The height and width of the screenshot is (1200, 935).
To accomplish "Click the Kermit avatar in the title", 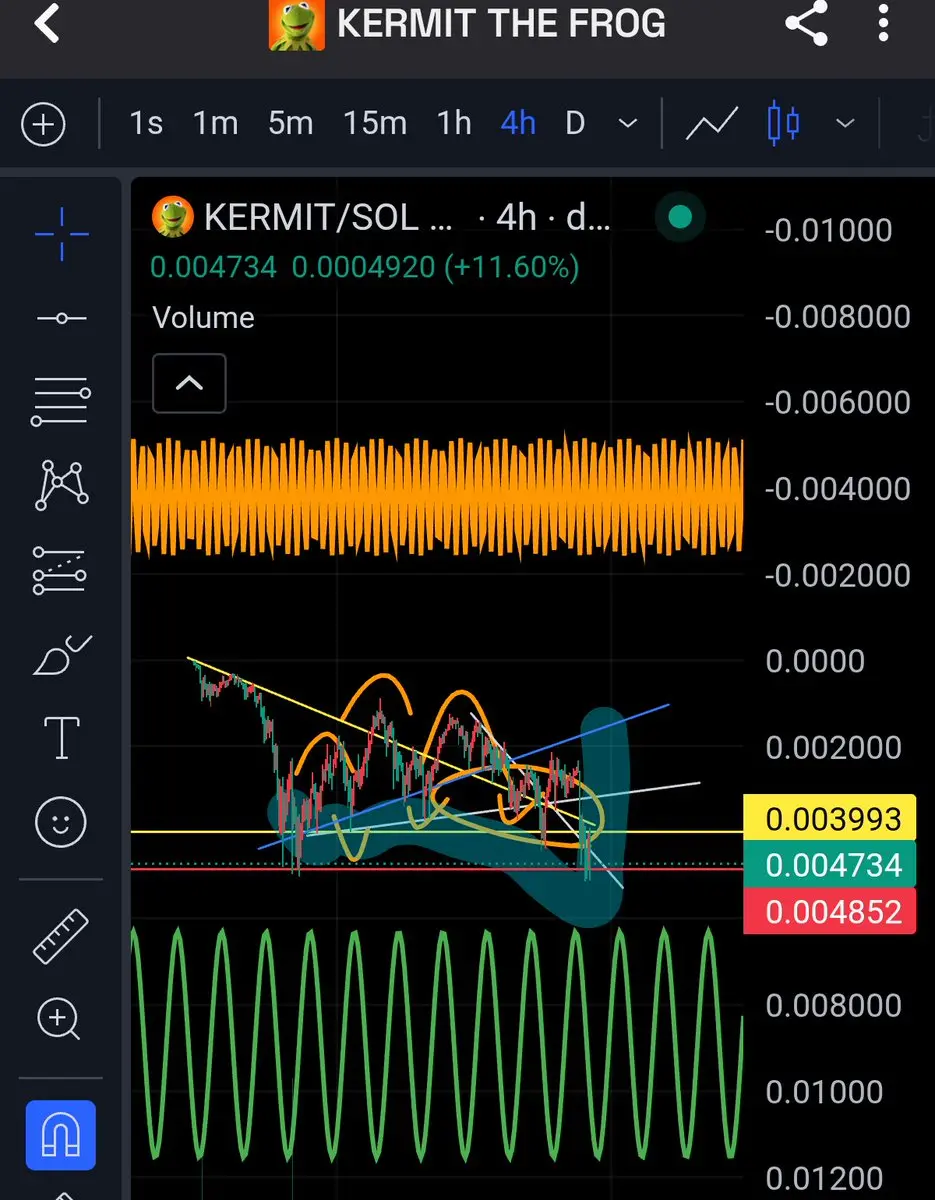I will pos(297,24).
